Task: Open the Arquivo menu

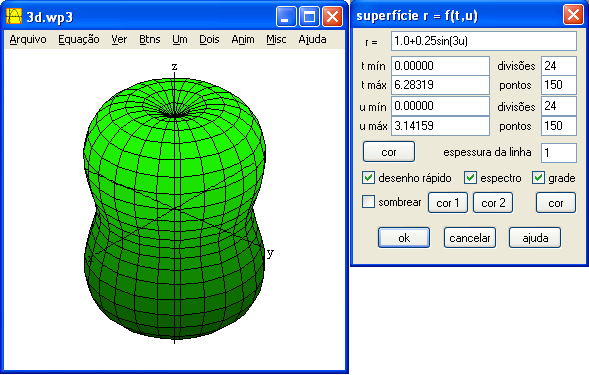Action: tap(28, 39)
